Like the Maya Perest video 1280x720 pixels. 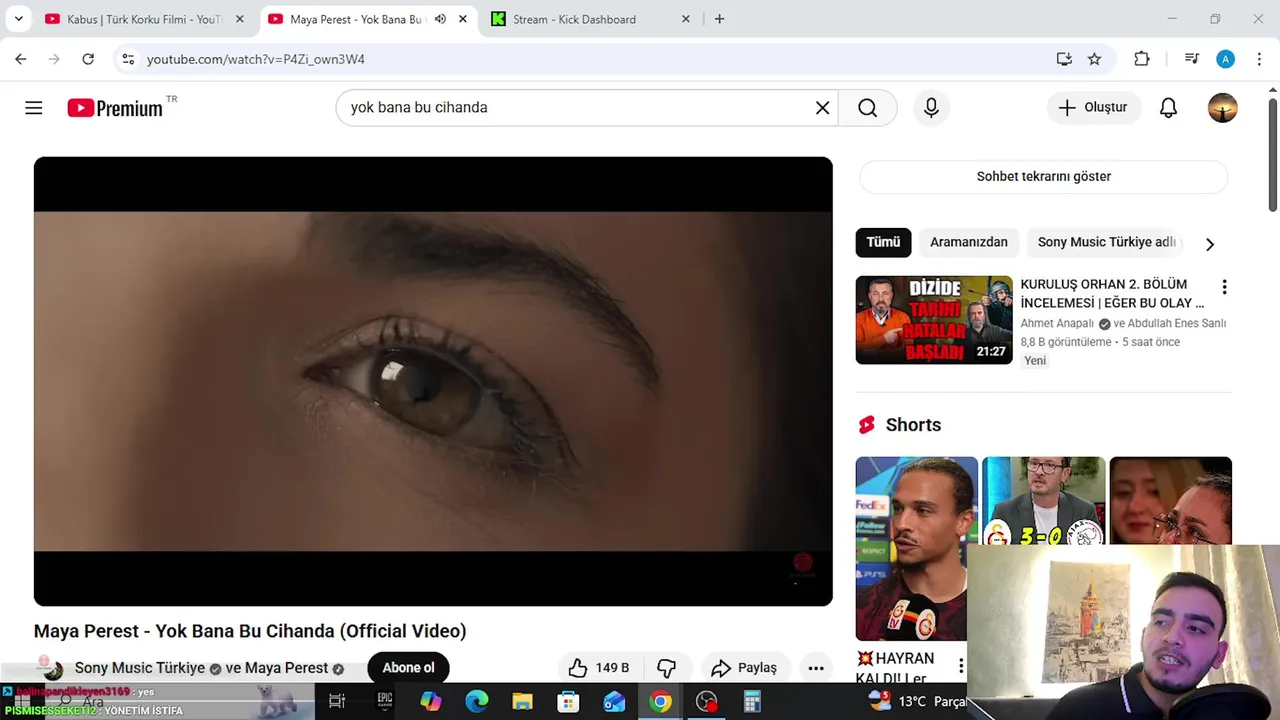(600, 668)
